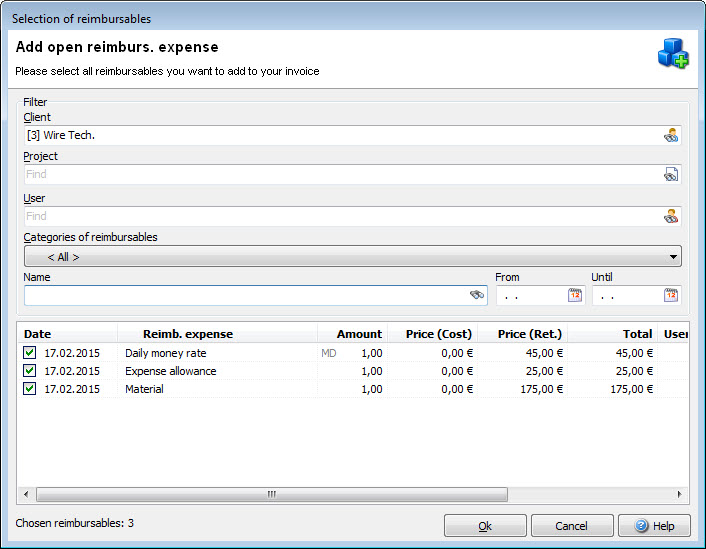Sort by Price (Cost) column header
706x549 pixels.
pos(433,334)
